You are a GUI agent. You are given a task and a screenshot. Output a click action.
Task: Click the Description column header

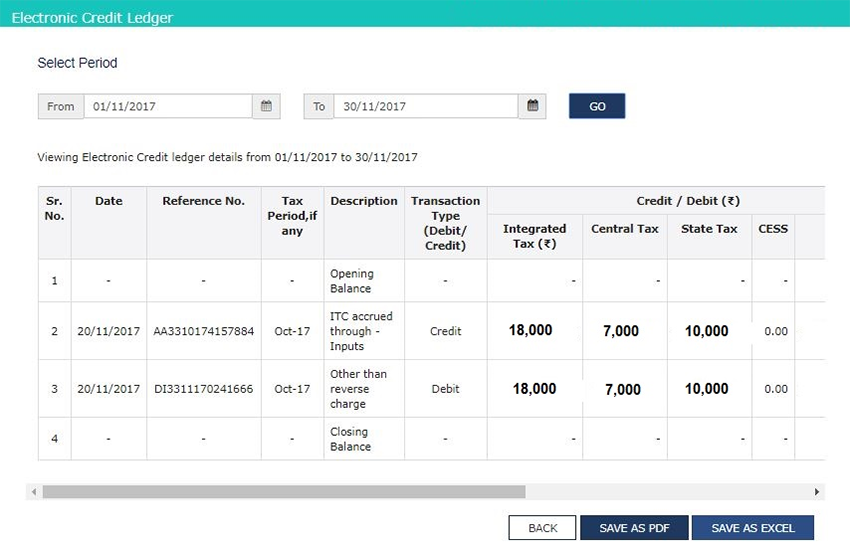tap(364, 201)
